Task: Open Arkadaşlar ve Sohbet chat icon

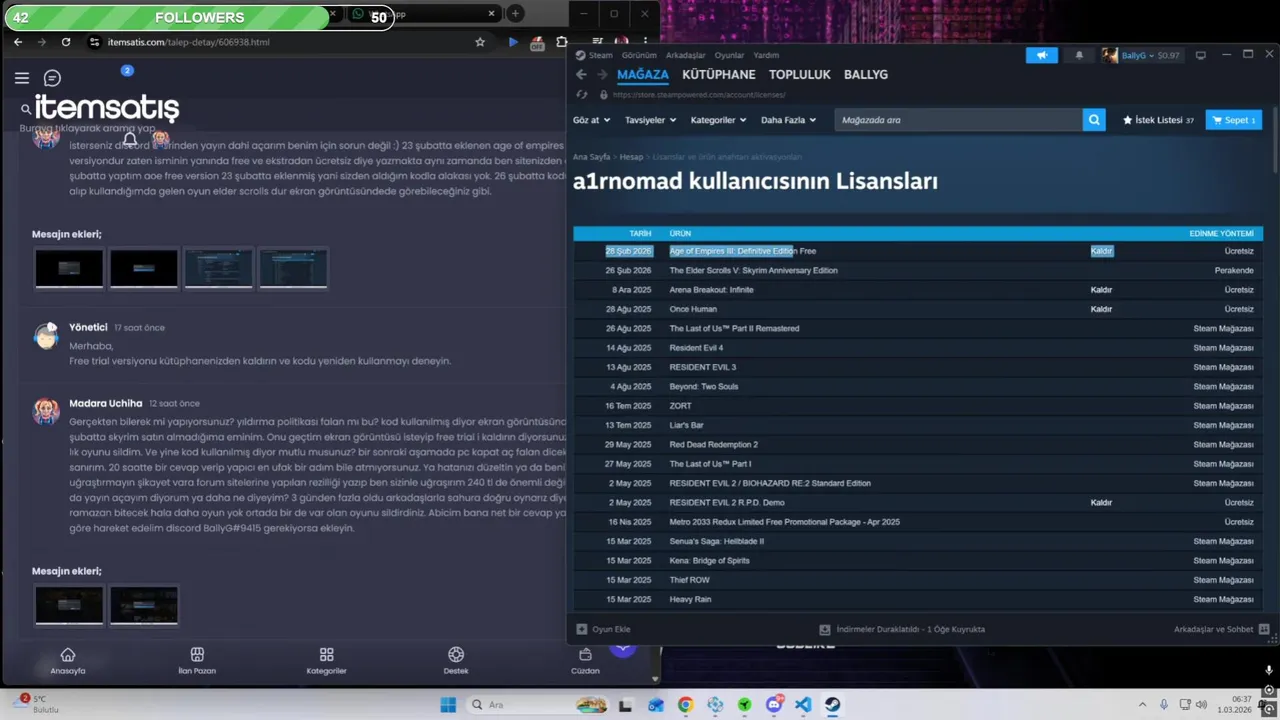Action: pyautogui.click(x=1264, y=629)
